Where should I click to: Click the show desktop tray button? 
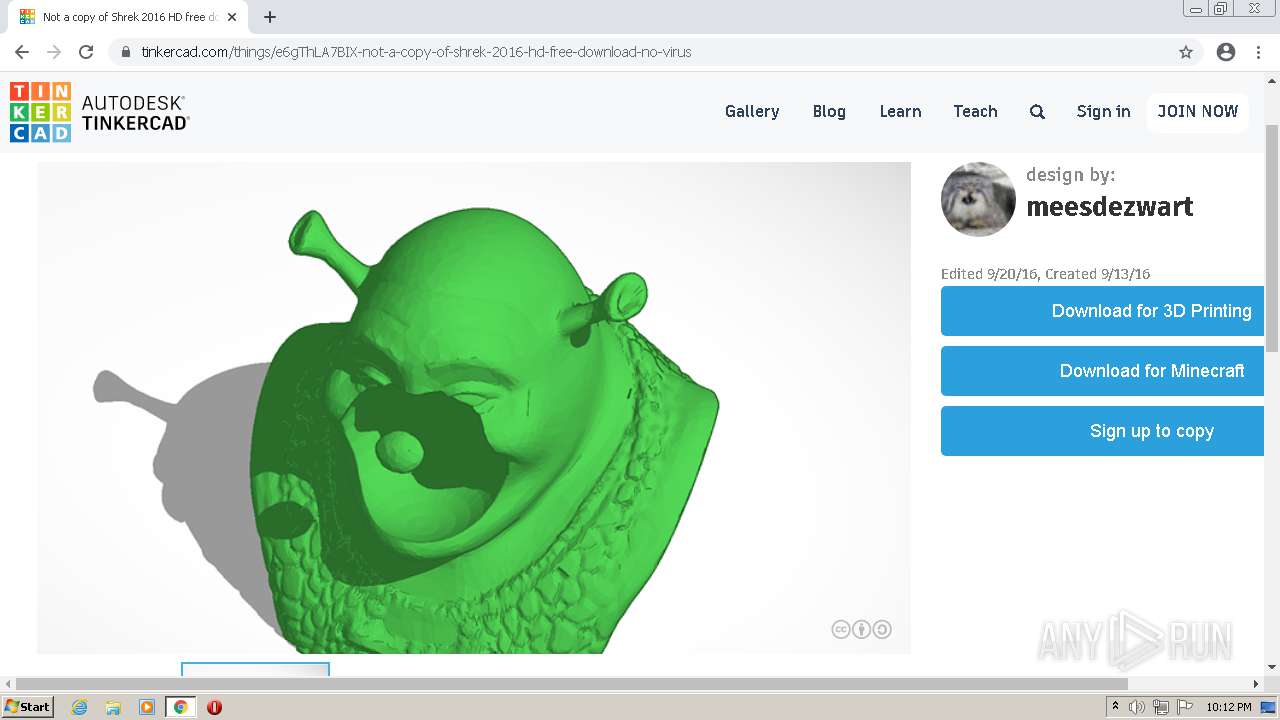(1269, 707)
